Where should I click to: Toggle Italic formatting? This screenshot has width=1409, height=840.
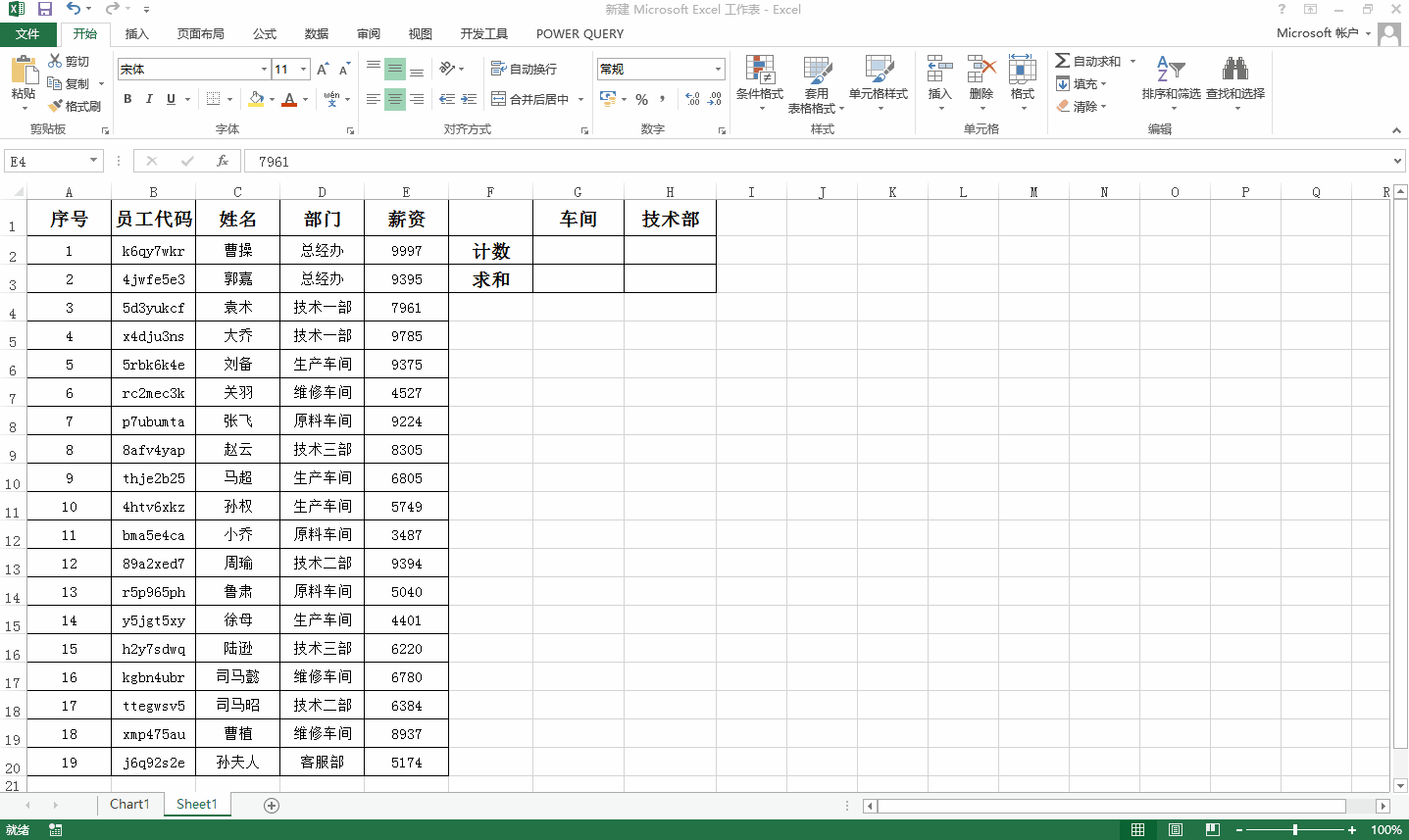149,99
